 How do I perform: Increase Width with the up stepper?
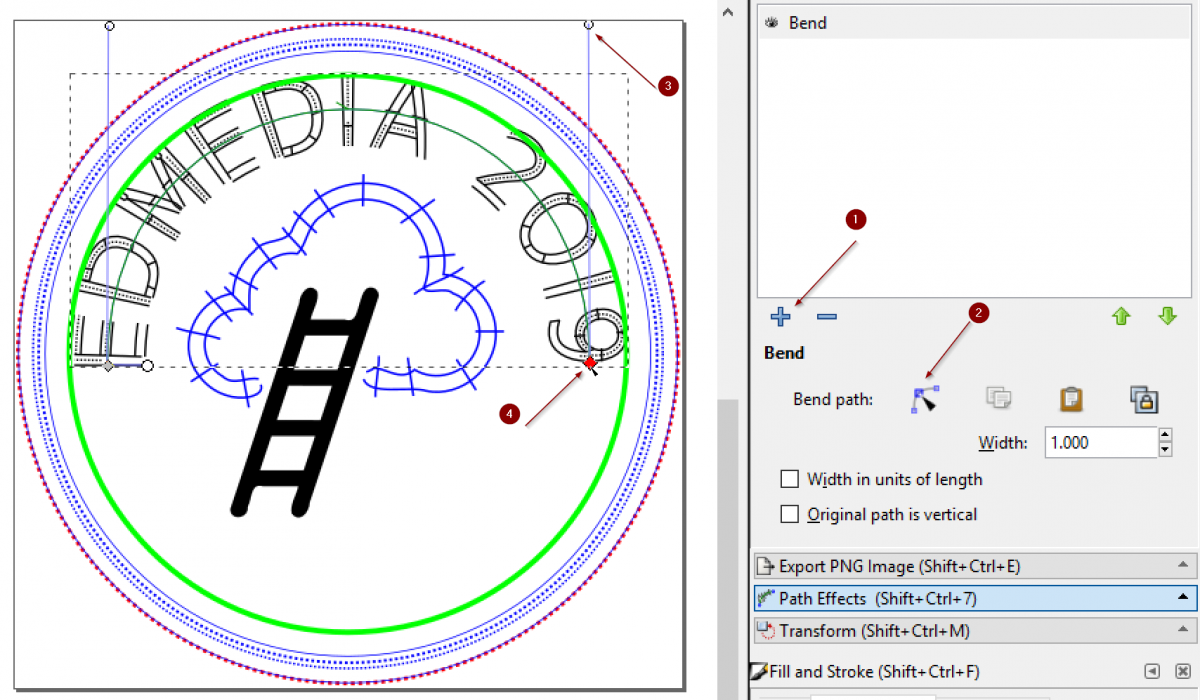point(1165,435)
